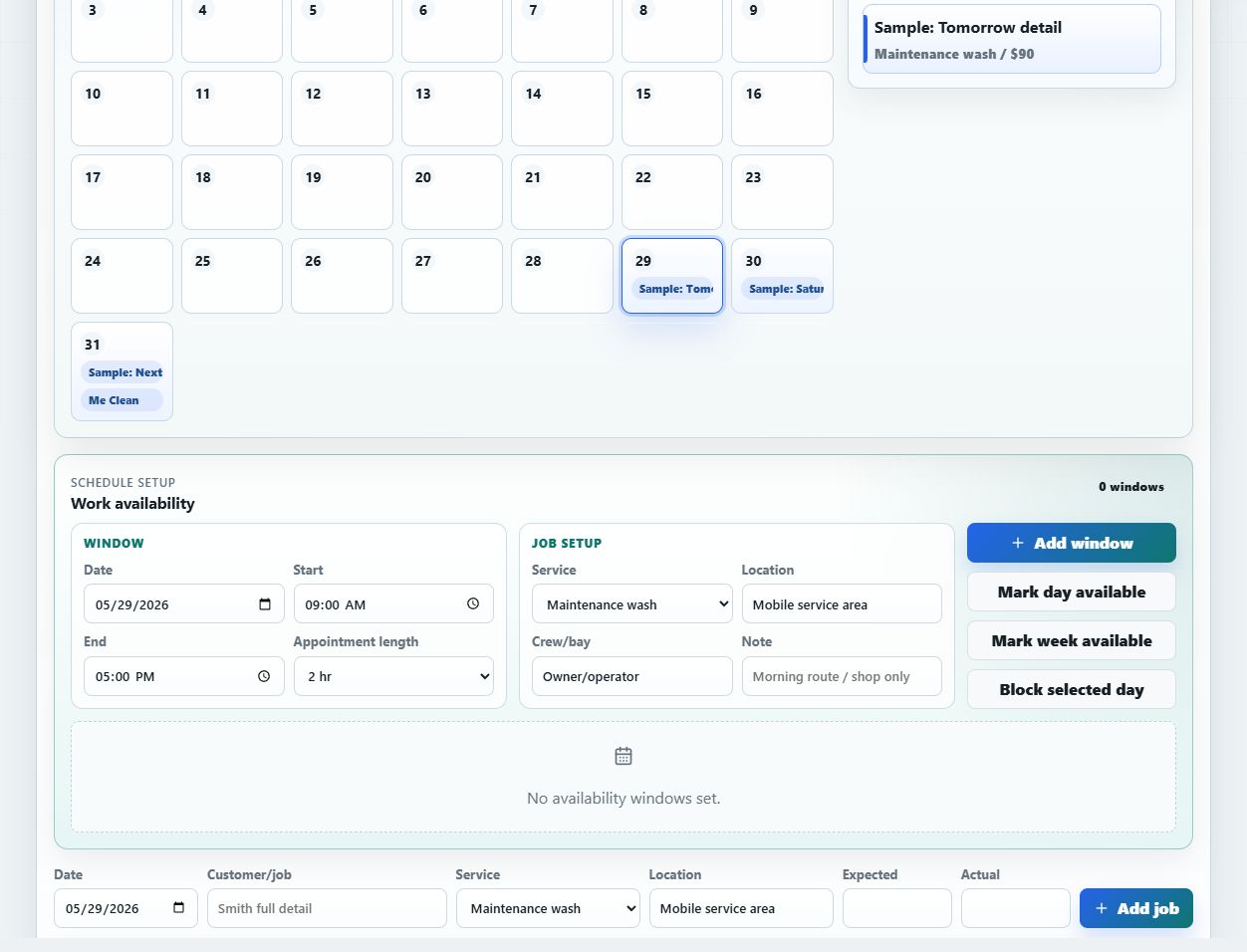Click the Customer/job input field

[x=327, y=908]
